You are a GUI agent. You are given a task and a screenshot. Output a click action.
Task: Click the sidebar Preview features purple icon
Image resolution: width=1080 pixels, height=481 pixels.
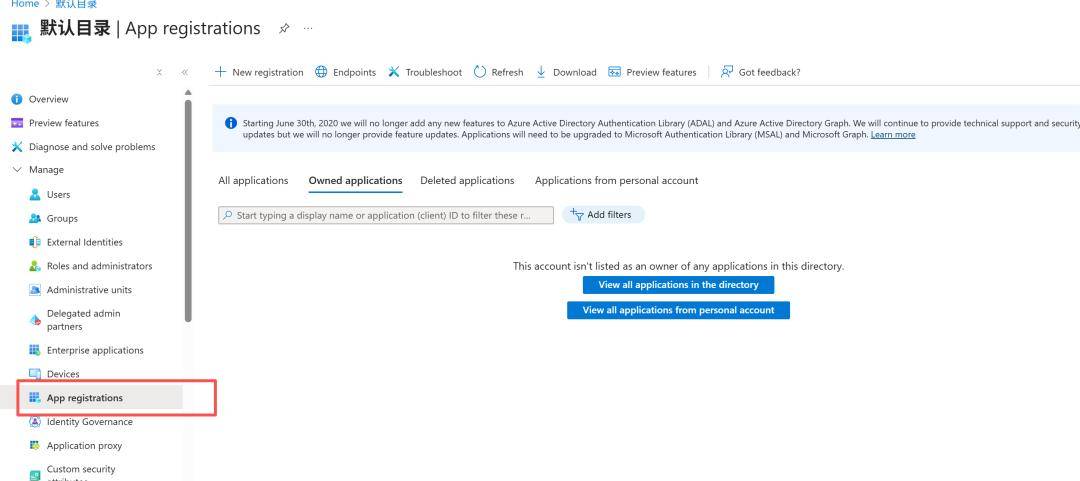click(x=17, y=123)
